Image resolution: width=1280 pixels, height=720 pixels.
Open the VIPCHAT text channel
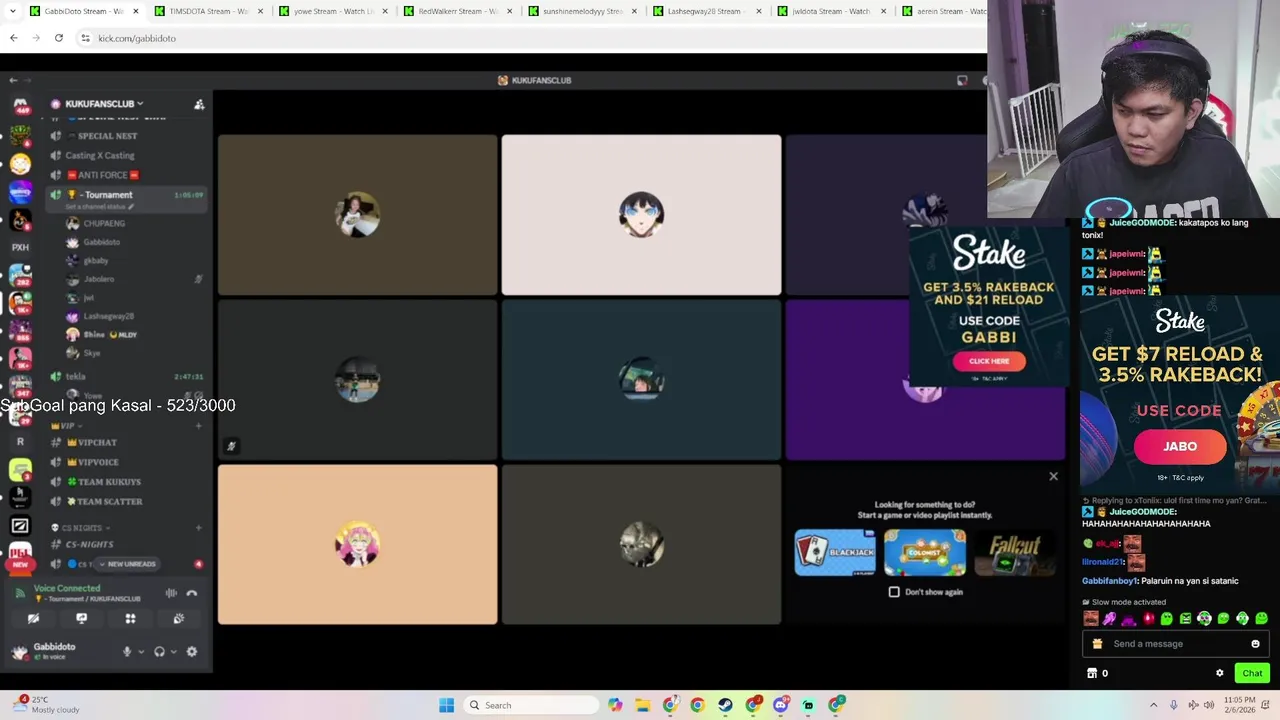tap(128, 442)
